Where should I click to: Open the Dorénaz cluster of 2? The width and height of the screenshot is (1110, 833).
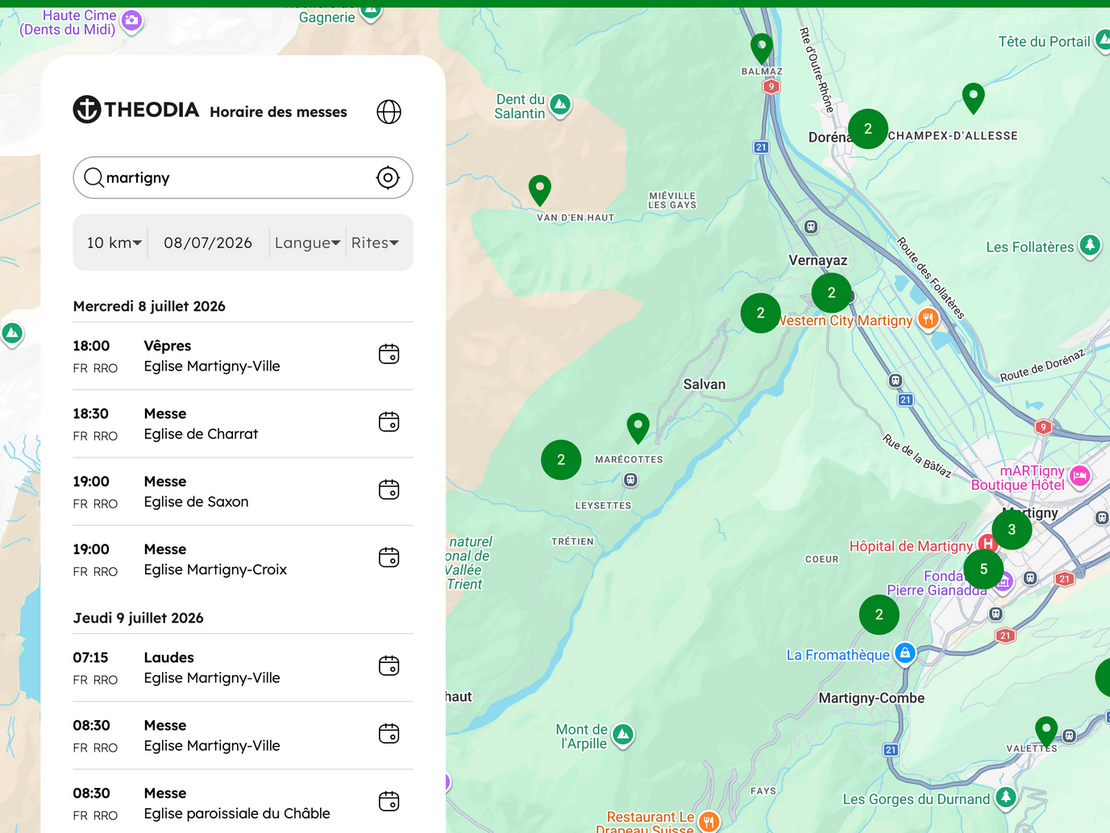point(868,129)
